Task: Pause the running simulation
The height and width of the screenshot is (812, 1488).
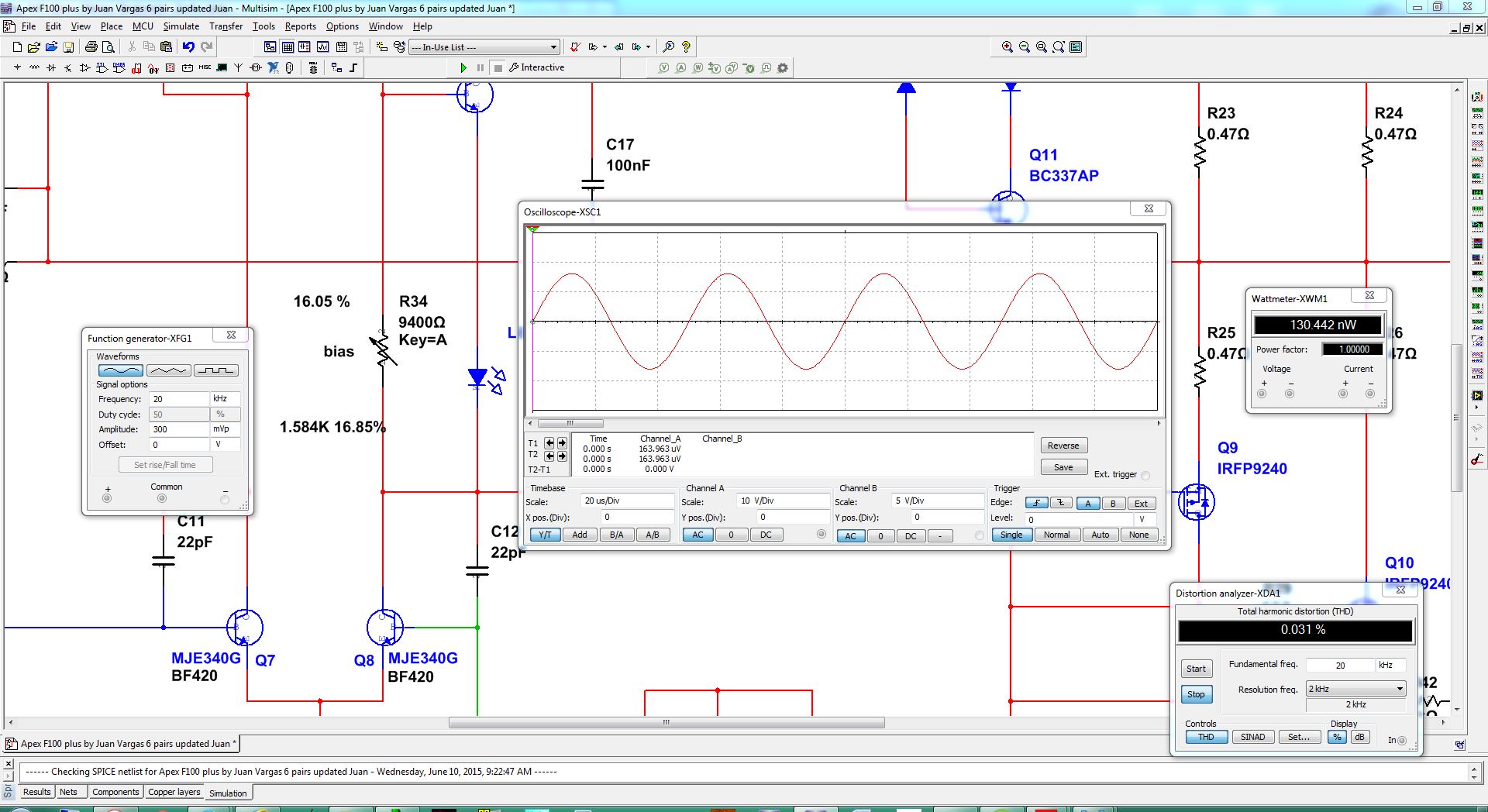Action: (x=480, y=67)
